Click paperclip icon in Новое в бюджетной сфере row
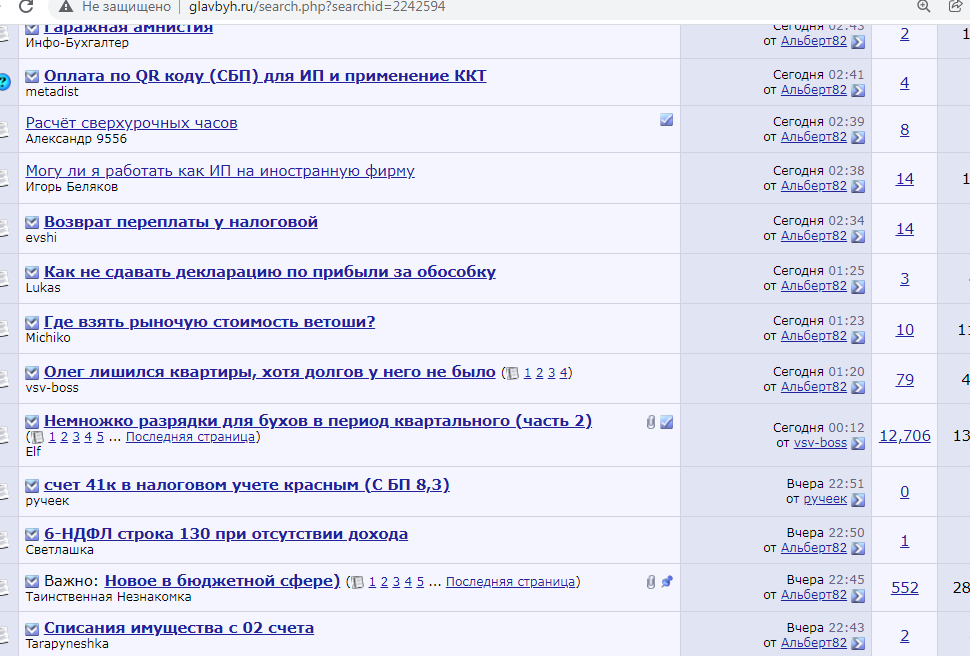 coord(651,581)
